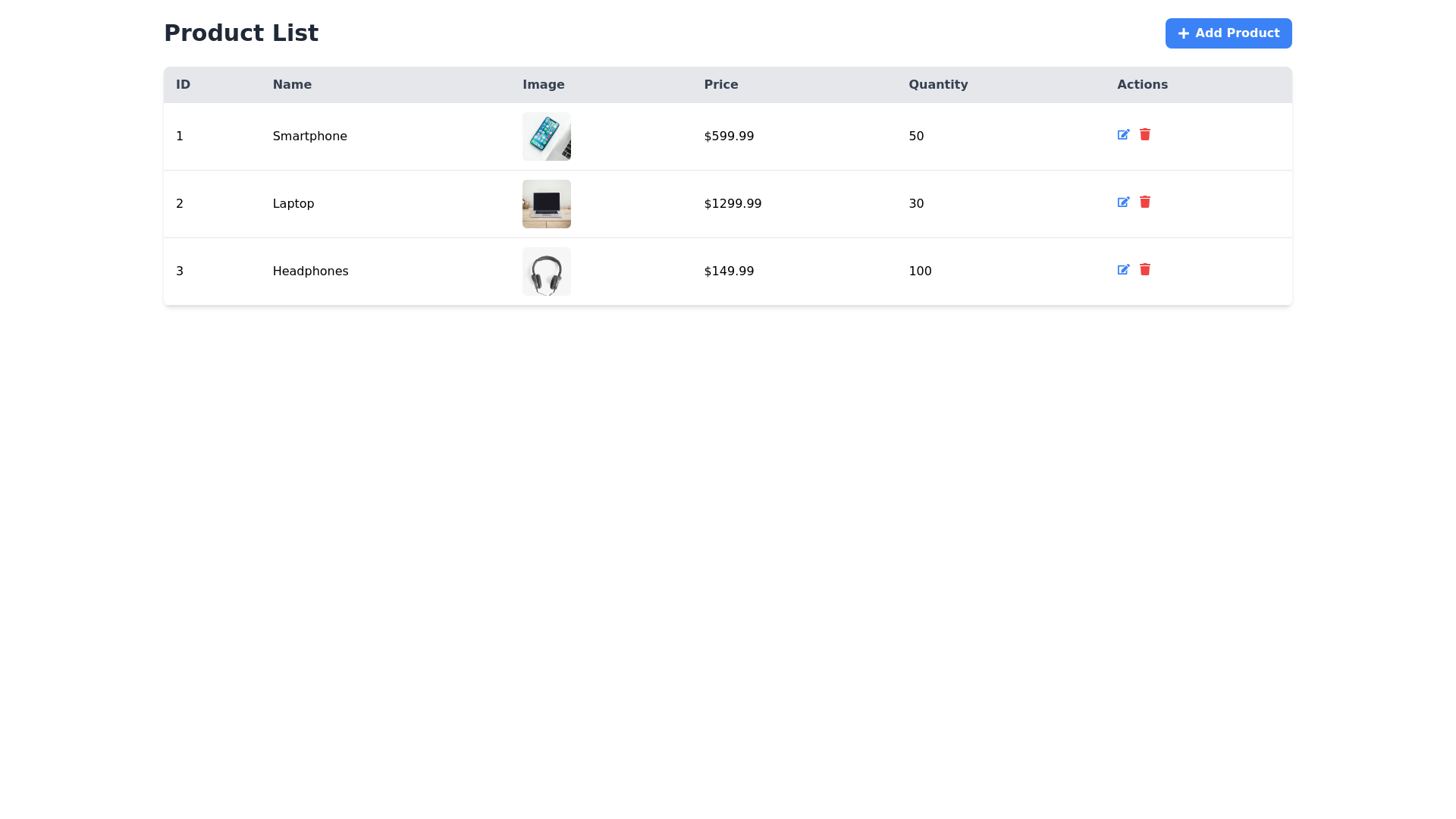
Task: Click the price $1299.99 for Laptop
Action: [x=732, y=203]
